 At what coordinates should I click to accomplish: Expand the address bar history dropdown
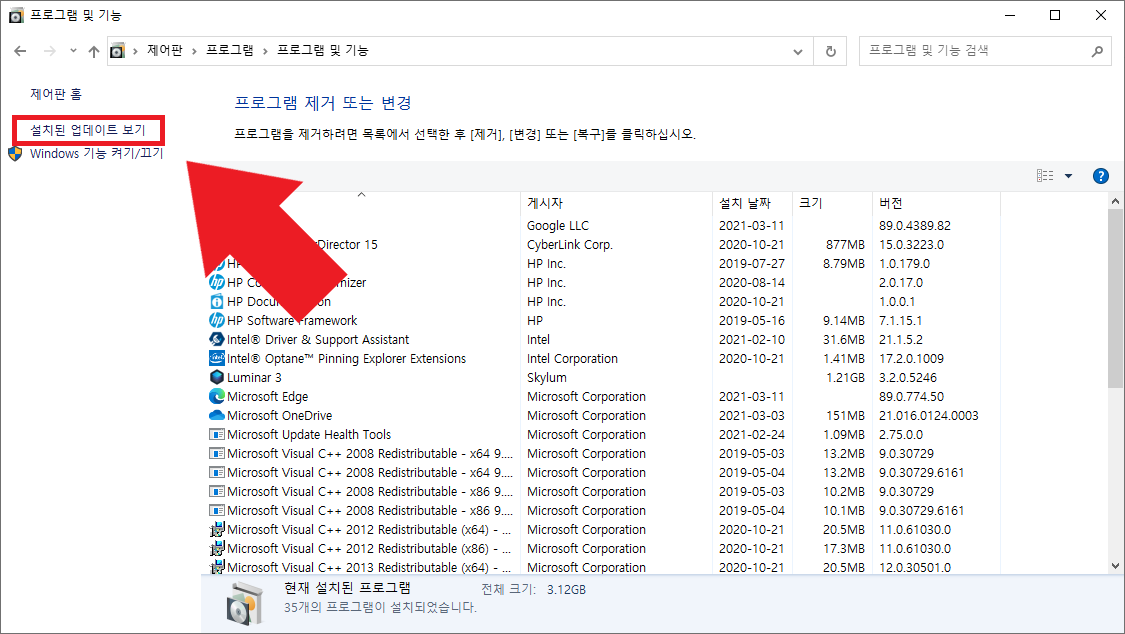point(798,52)
